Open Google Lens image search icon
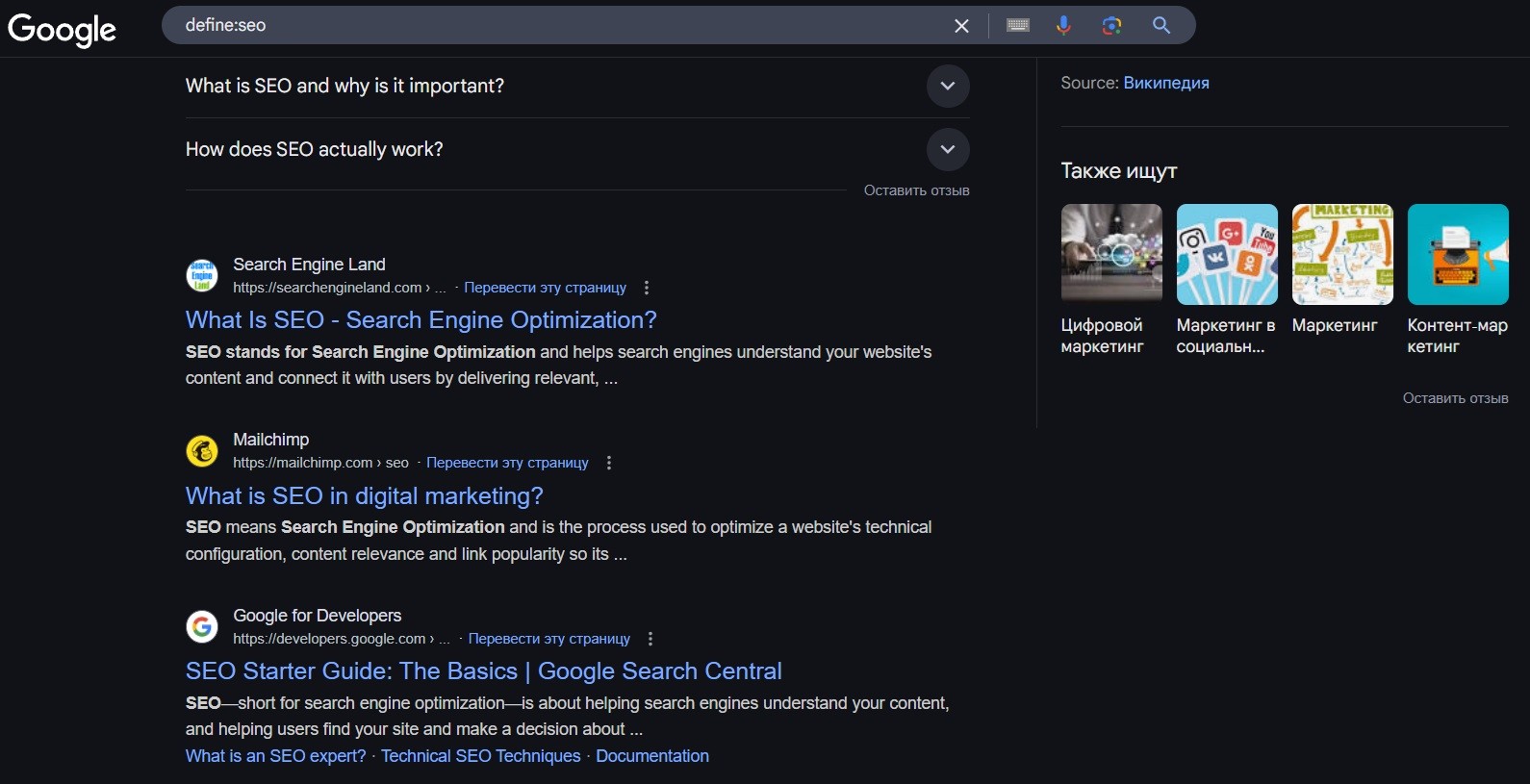 pyautogui.click(x=1111, y=26)
